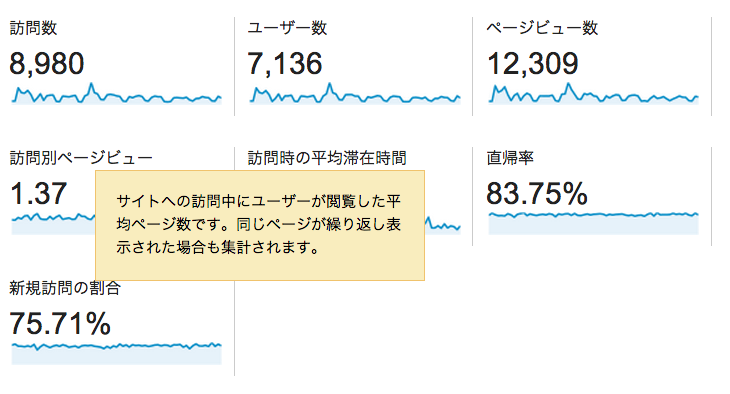Click the ユーザー数 metric label
Image resolution: width=730 pixels, height=394 pixels.
click(287, 28)
